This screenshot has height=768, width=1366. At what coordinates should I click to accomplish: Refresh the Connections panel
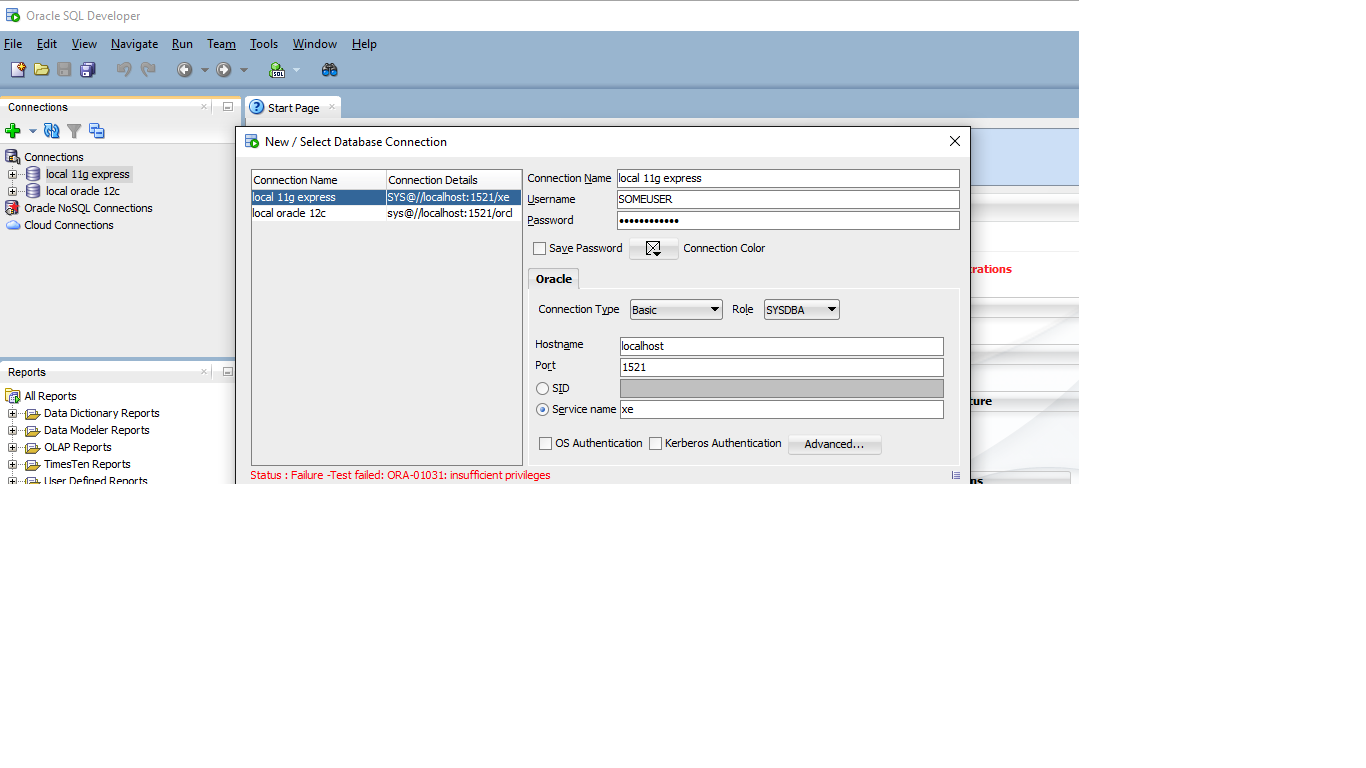click(x=51, y=131)
